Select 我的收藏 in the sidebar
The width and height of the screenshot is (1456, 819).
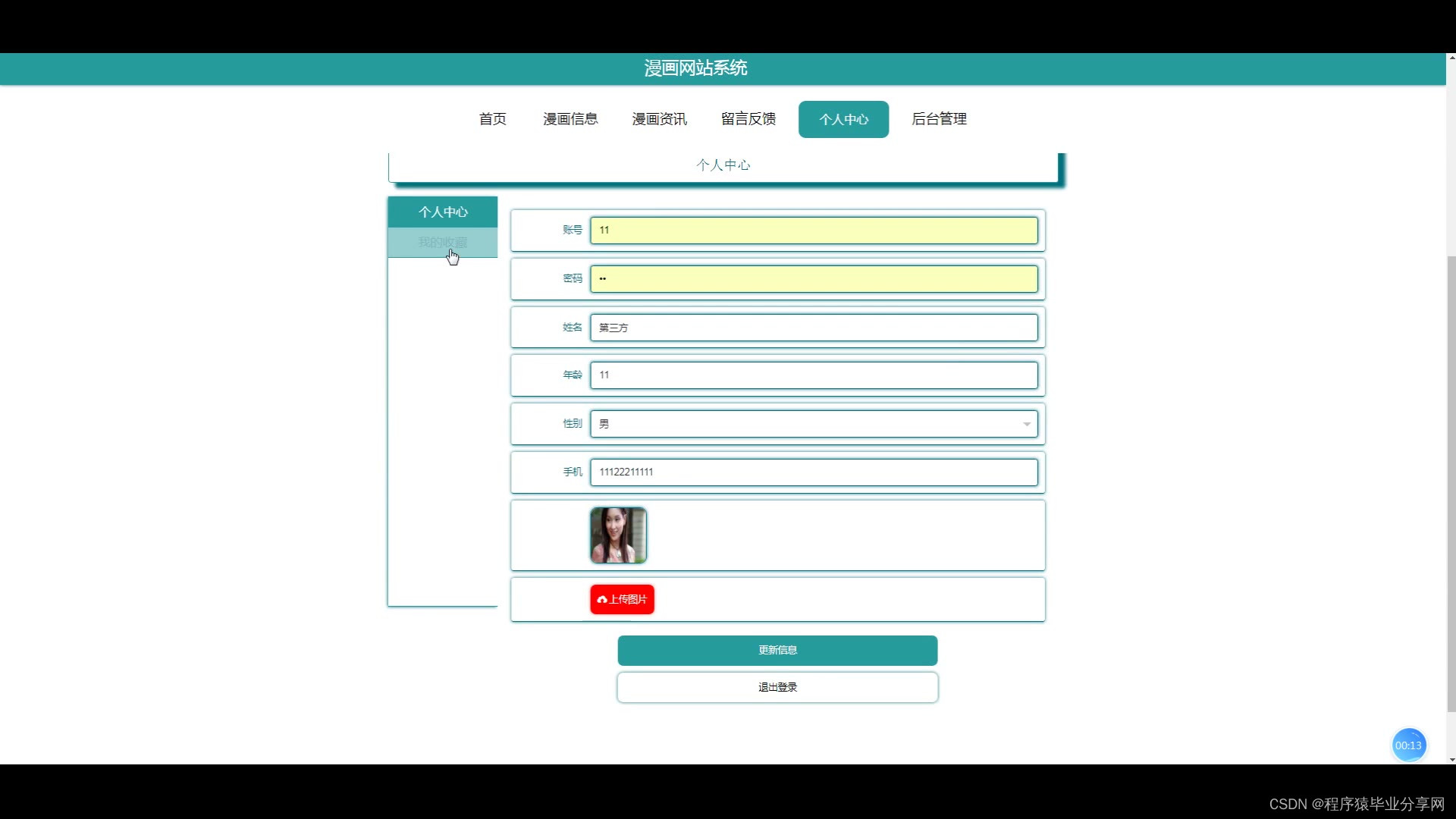pos(443,243)
